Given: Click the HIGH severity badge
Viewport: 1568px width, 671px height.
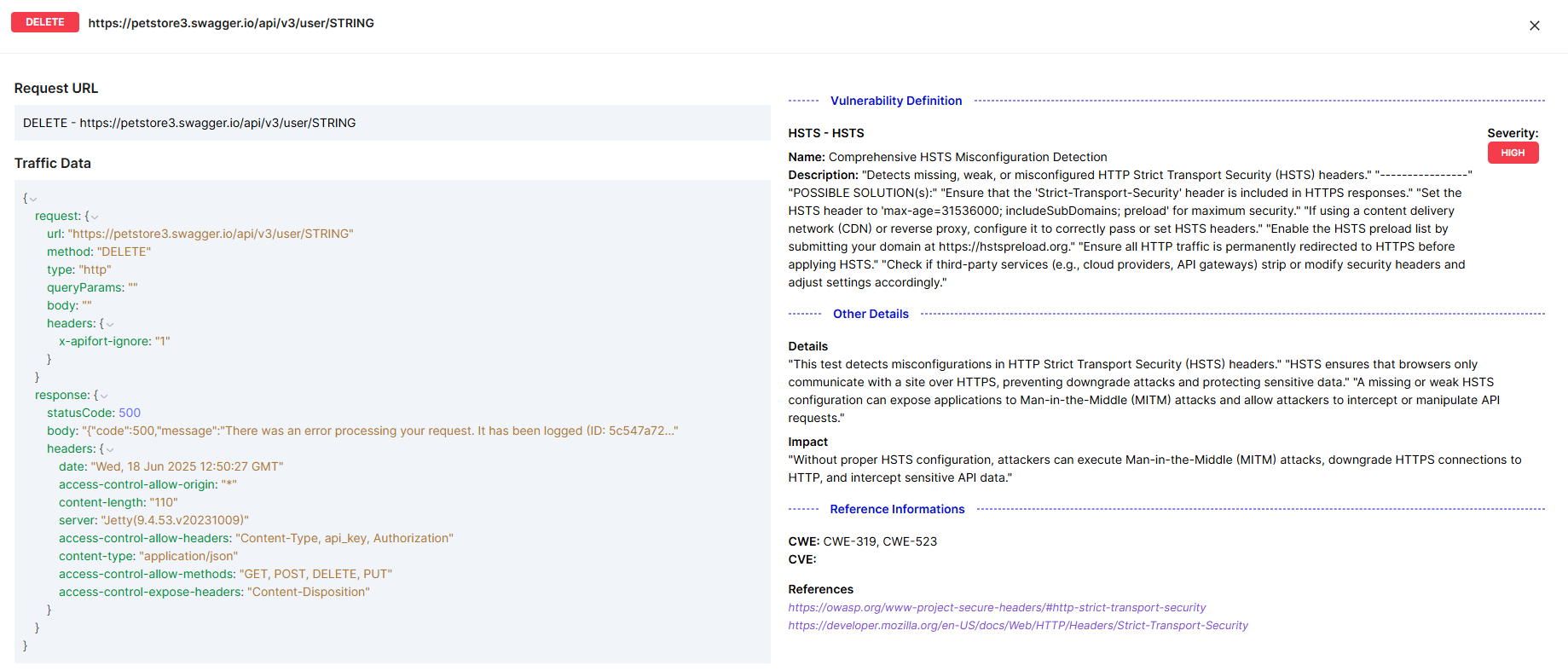Looking at the screenshot, I should (1513, 153).
